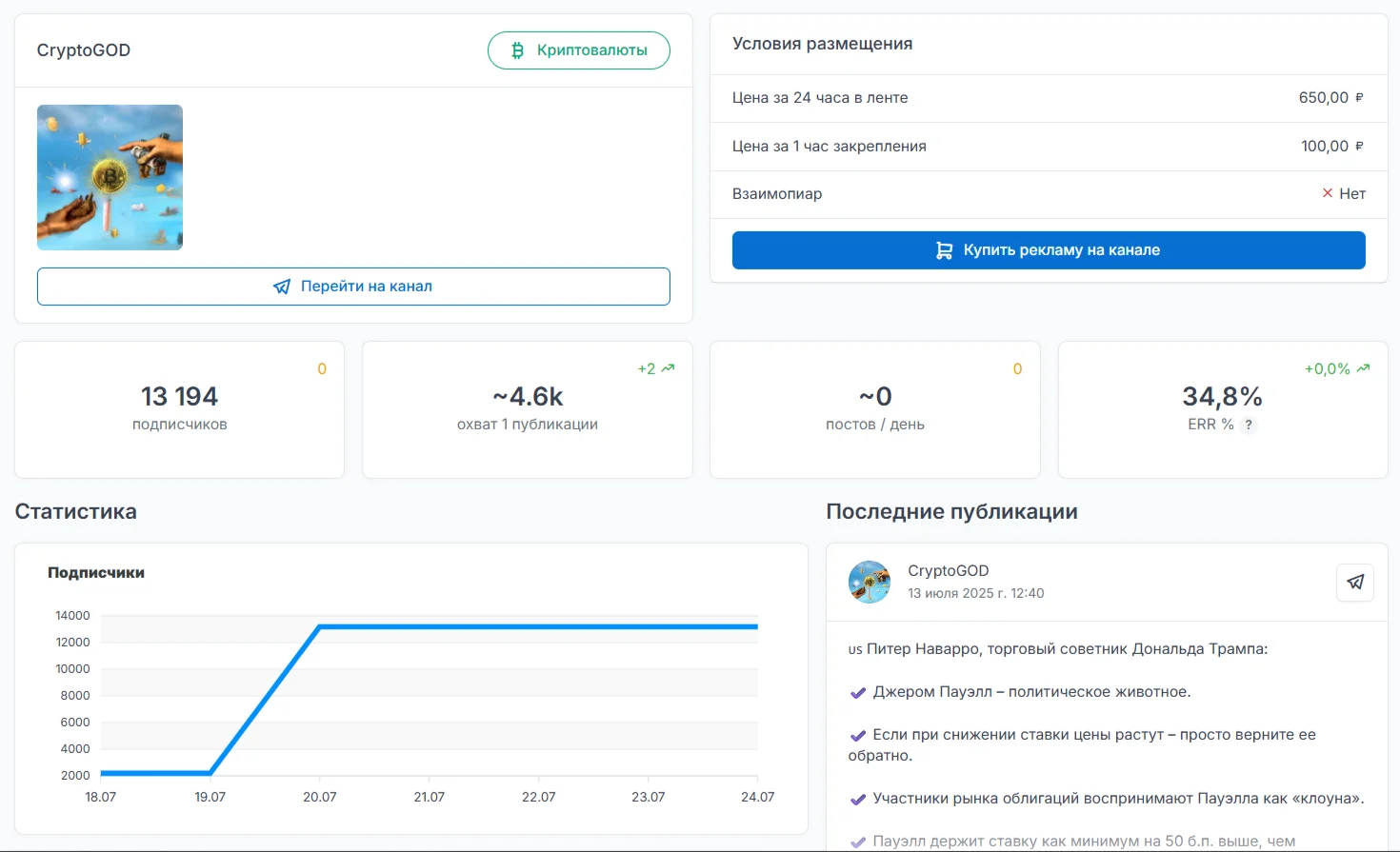Viewport: 1400px width, 852px height.
Task: Click the line Джером Пауэлл – политическое животное
Action: 1031,692
